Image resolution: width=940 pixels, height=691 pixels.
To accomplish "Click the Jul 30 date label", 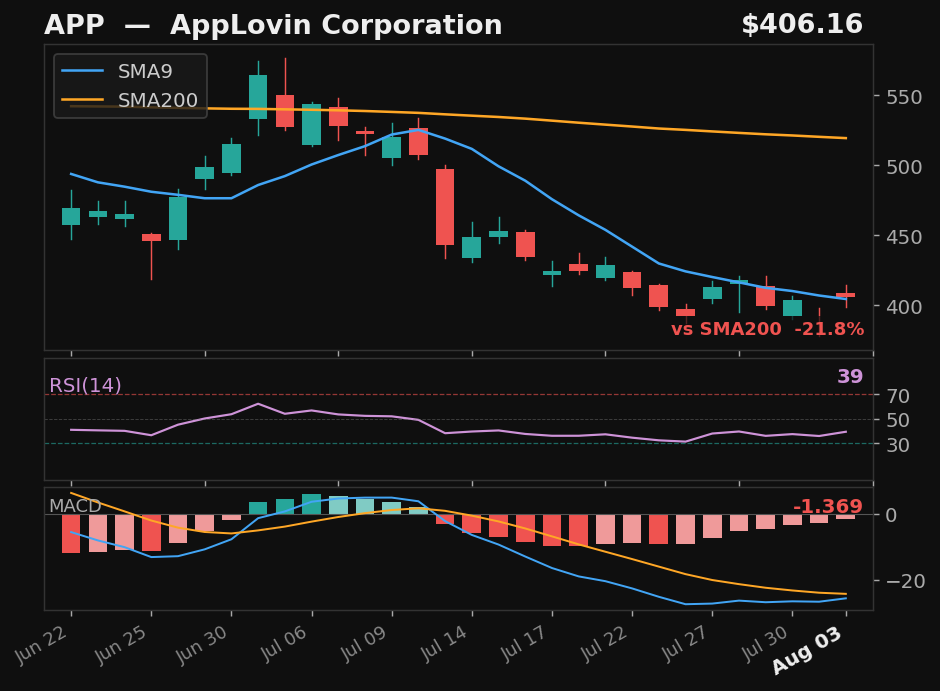I will [764, 644].
